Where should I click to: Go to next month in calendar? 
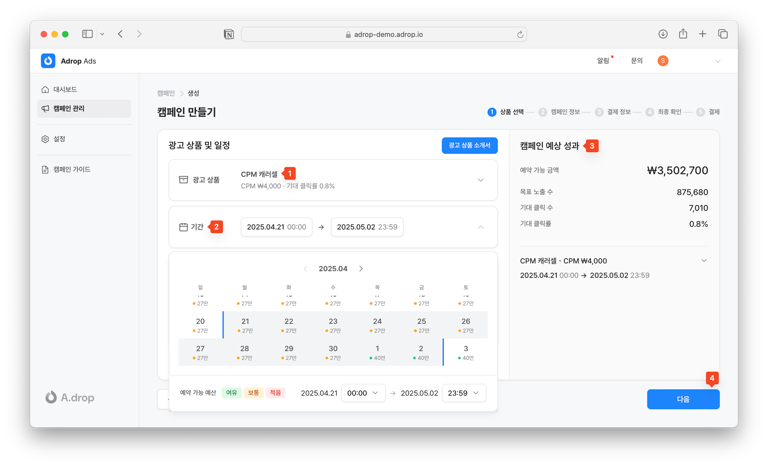tap(361, 269)
